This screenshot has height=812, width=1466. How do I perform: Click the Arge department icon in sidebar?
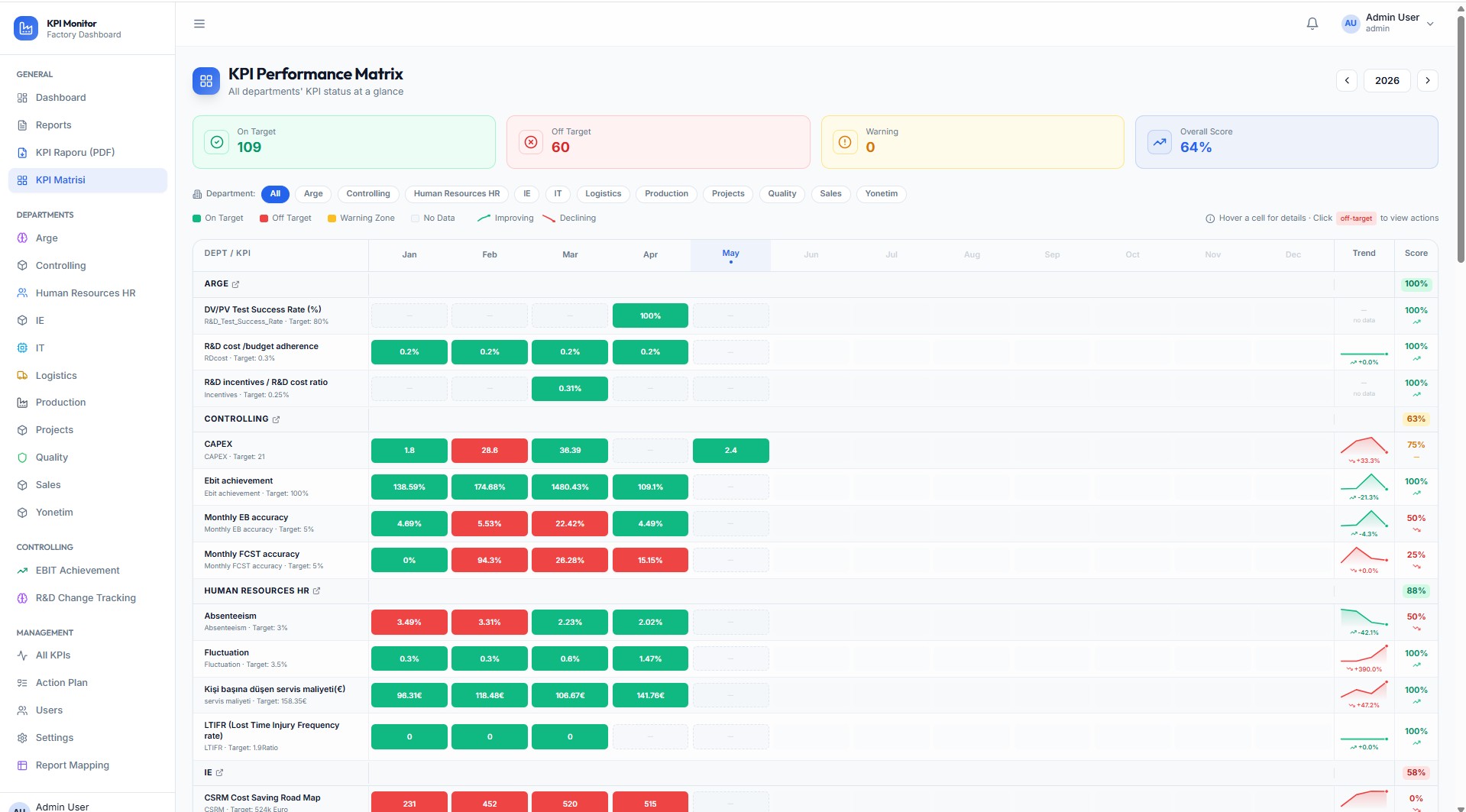click(22, 238)
